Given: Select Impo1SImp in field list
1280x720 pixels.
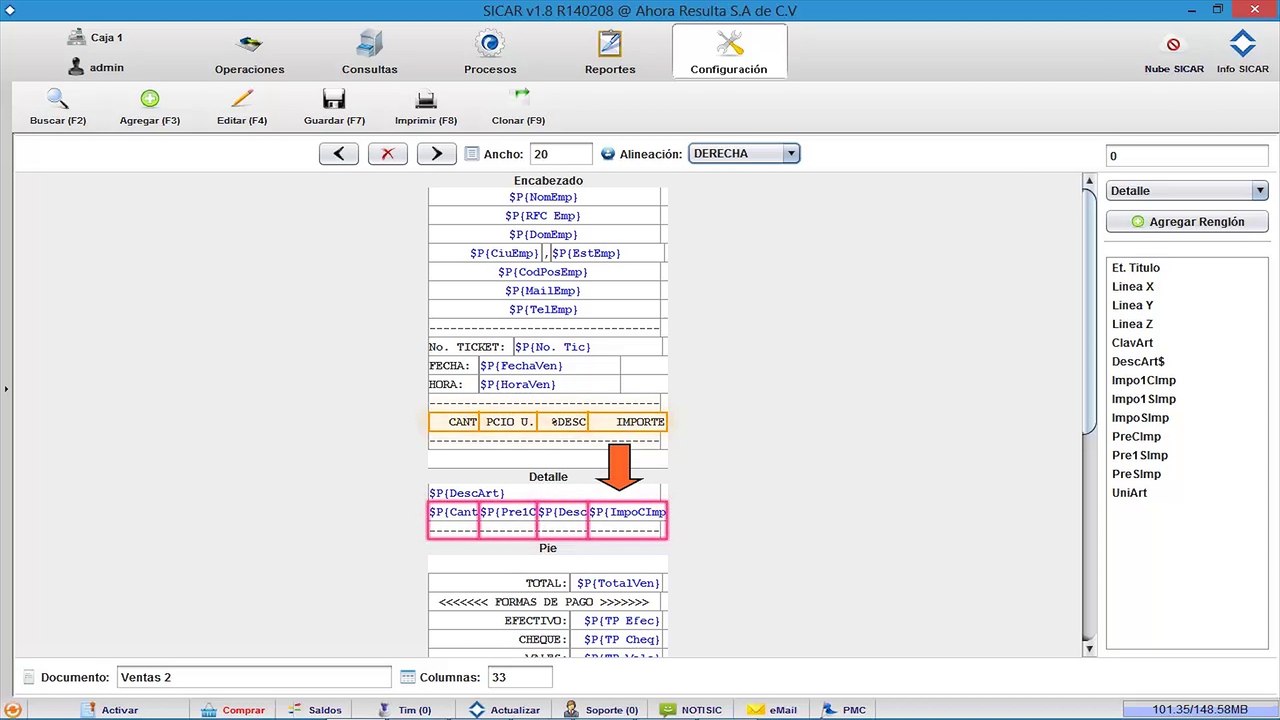Looking at the screenshot, I should (x=1144, y=399).
